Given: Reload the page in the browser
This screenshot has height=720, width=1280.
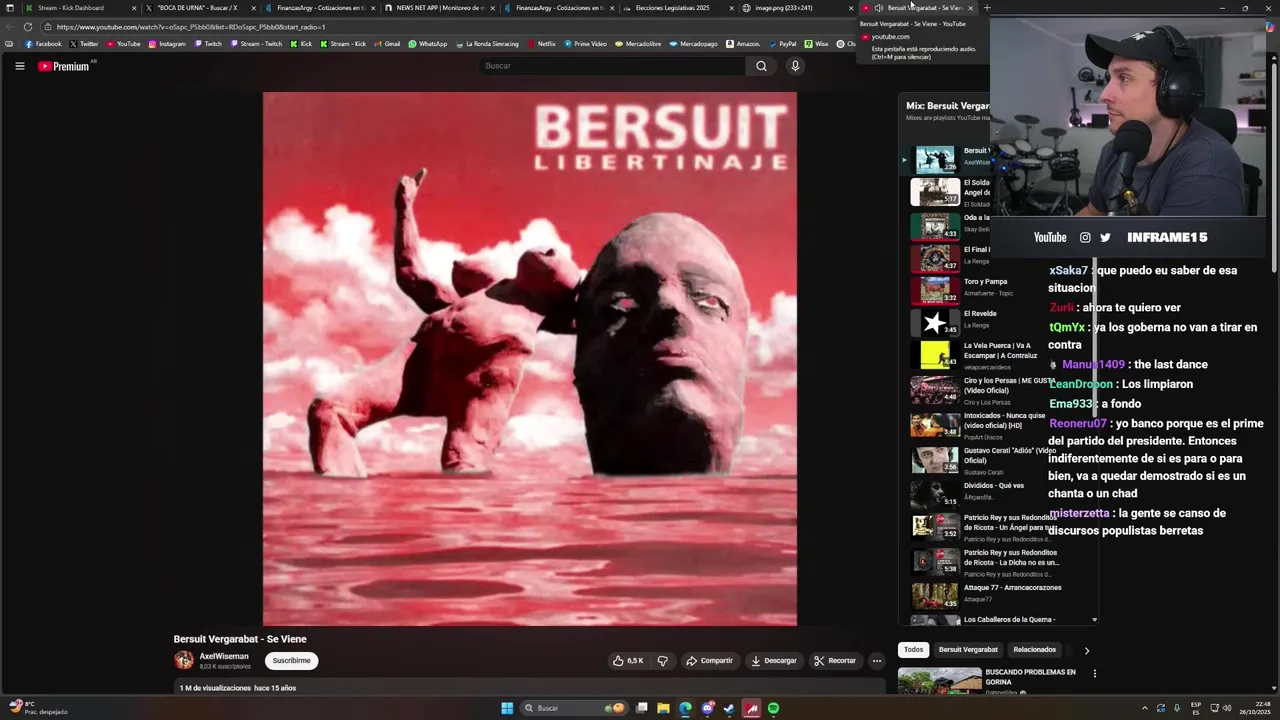Looking at the screenshot, I should tap(28, 27).
